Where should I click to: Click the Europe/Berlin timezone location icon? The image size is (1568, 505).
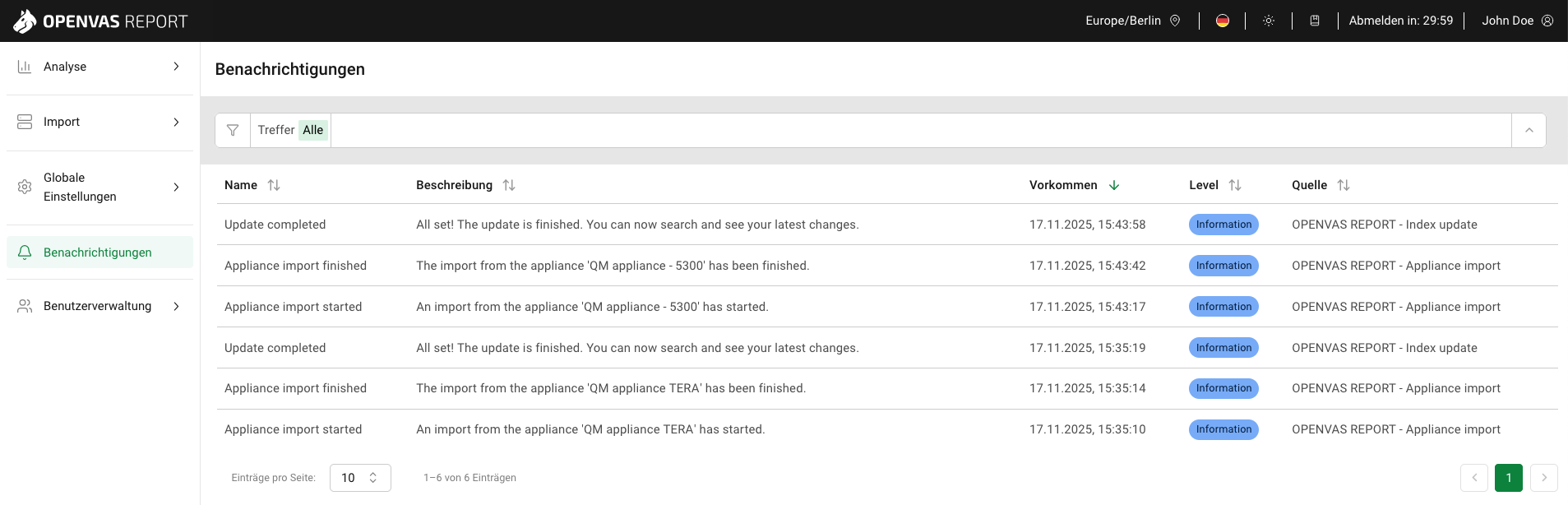[x=1175, y=21]
